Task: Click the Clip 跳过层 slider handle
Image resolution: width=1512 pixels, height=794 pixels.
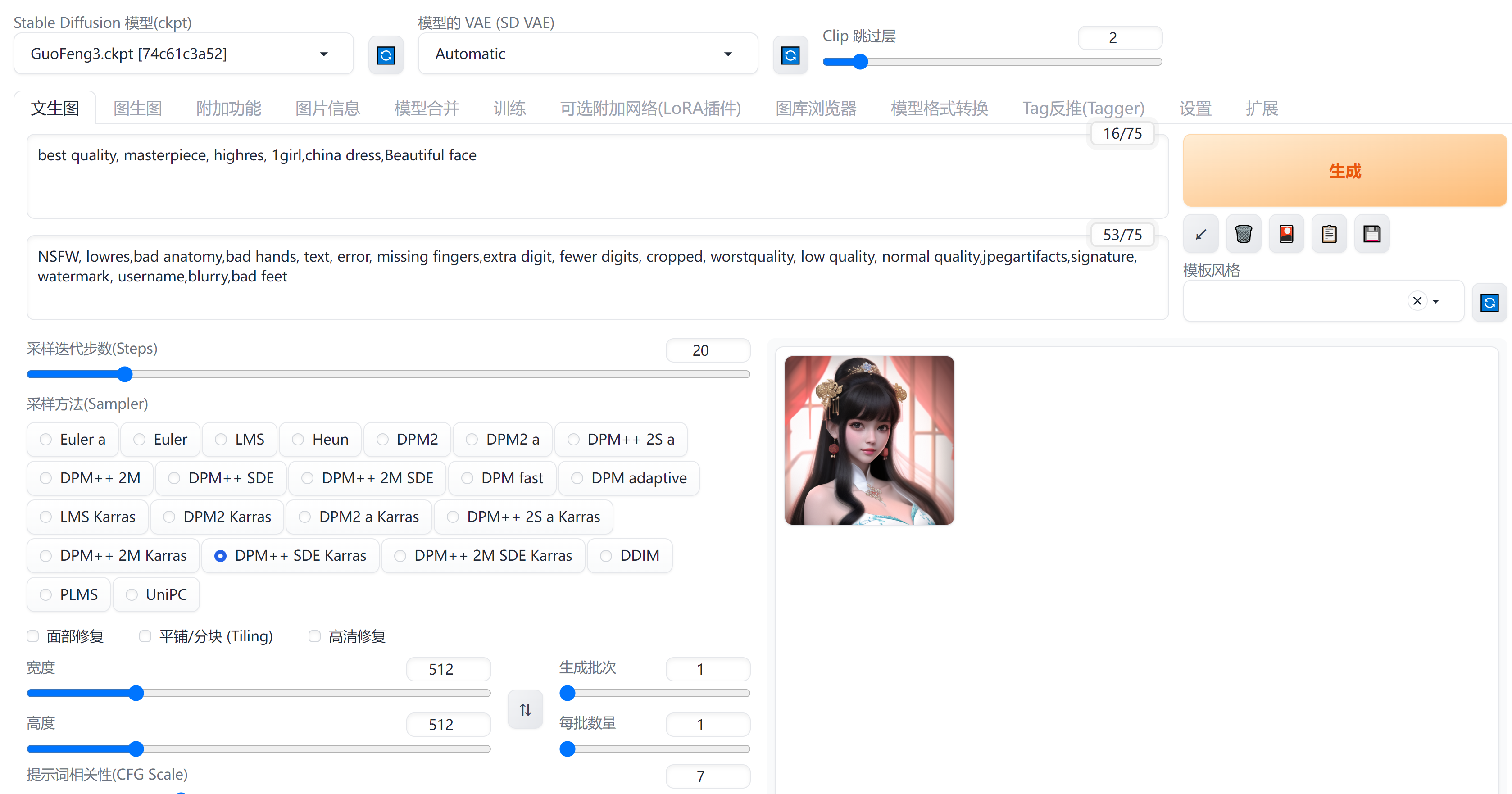Action: [860, 62]
